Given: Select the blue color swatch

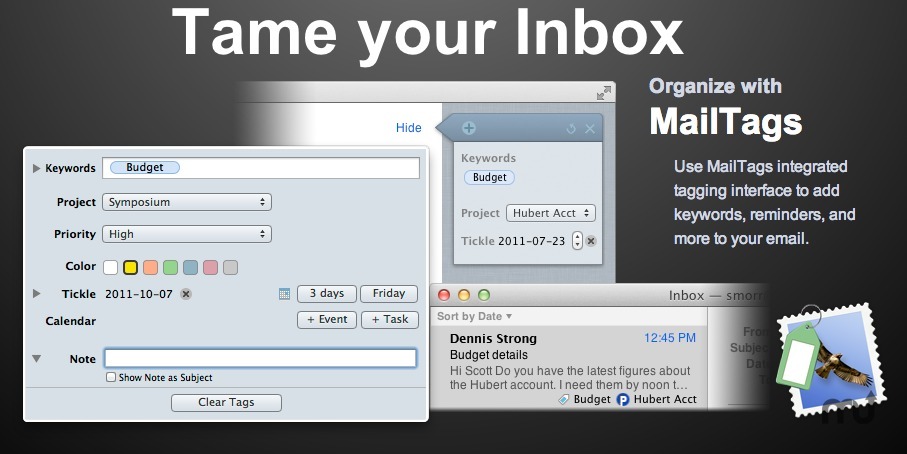Looking at the screenshot, I should pos(190,267).
